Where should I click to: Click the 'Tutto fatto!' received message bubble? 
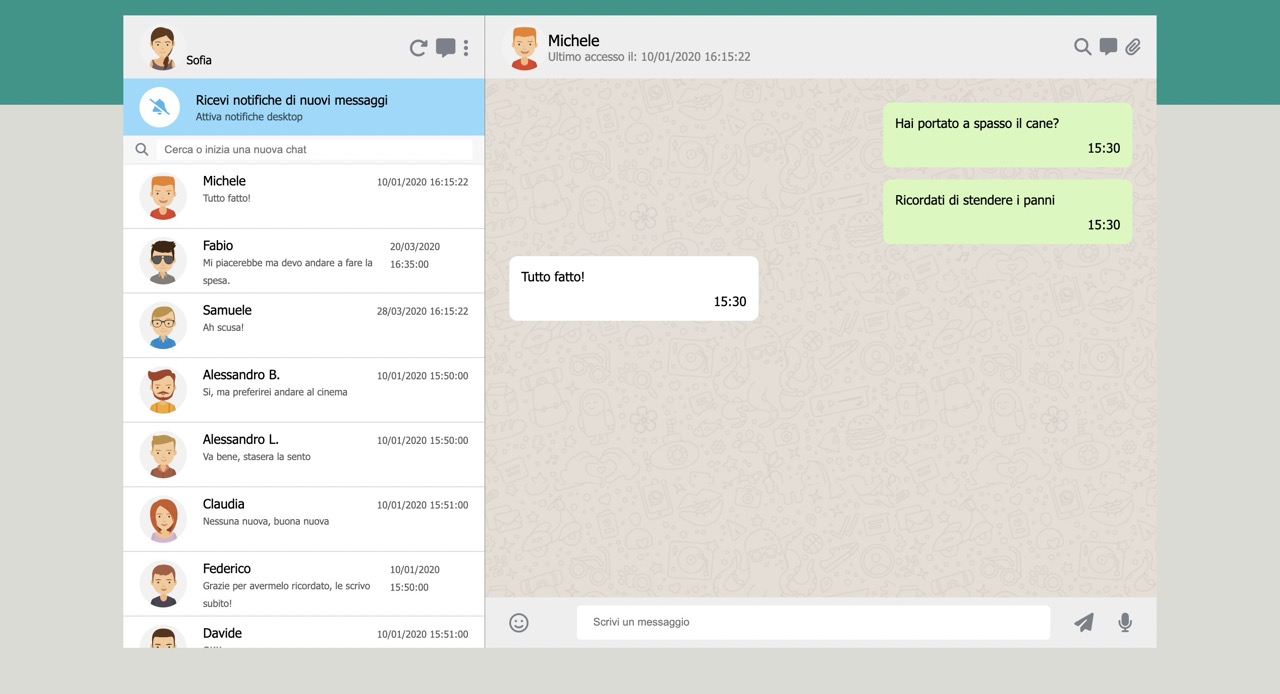633,288
